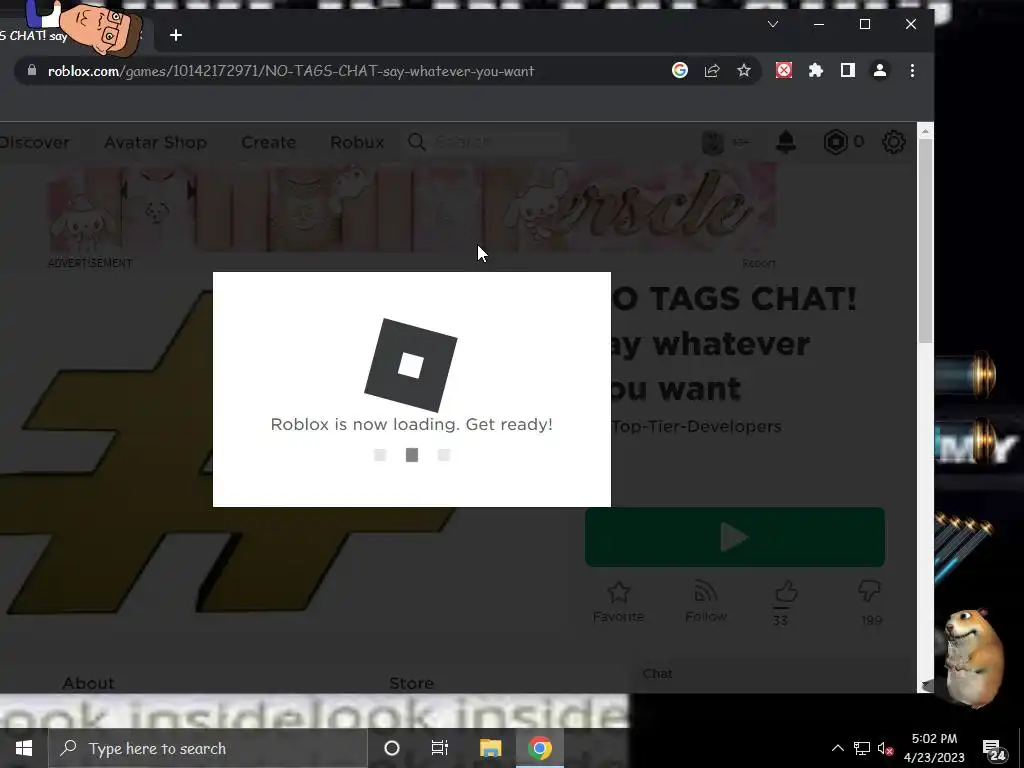
Task: Switch to the About tab
Action: [x=88, y=683]
